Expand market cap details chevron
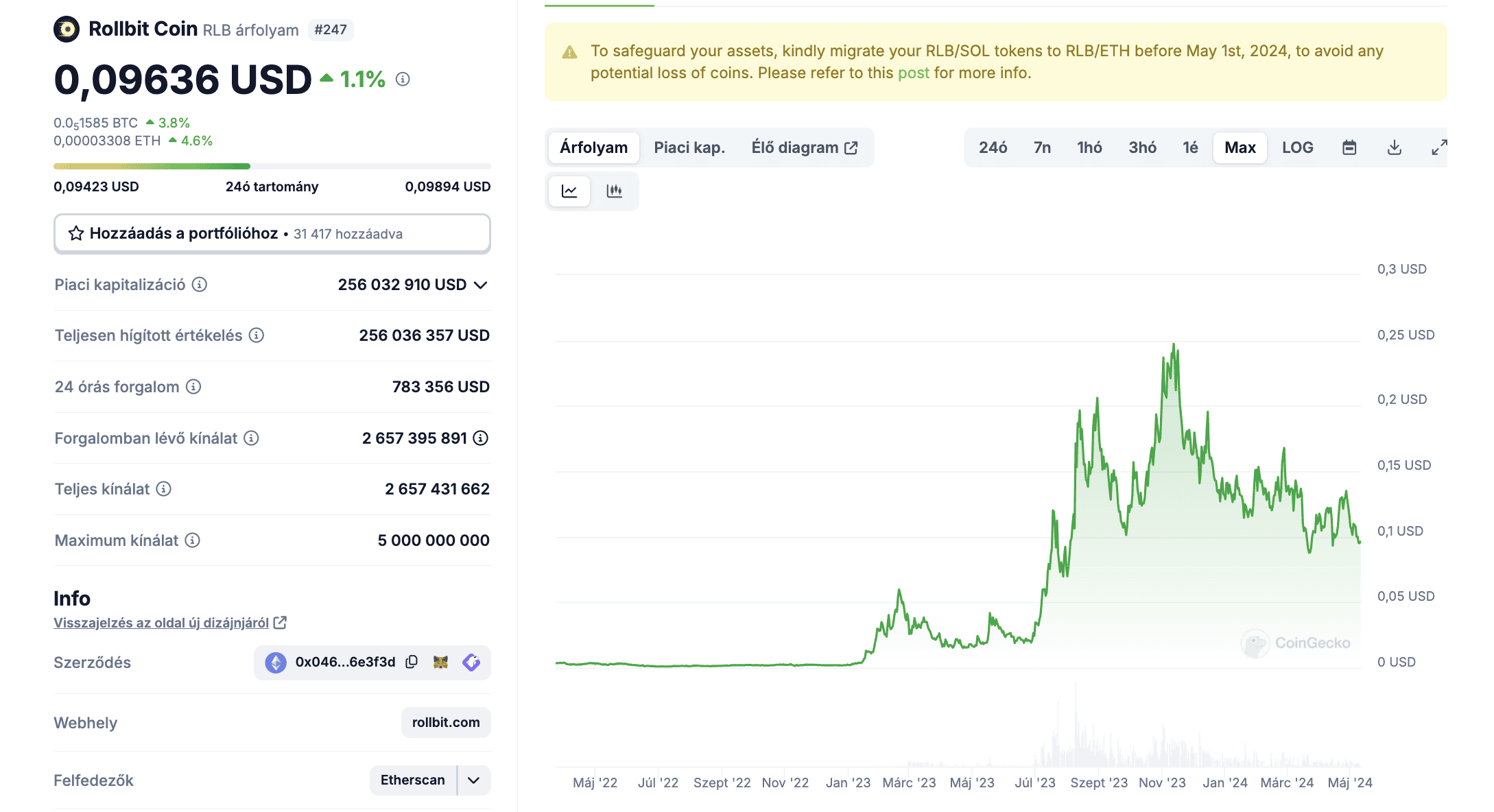 [481, 285]
